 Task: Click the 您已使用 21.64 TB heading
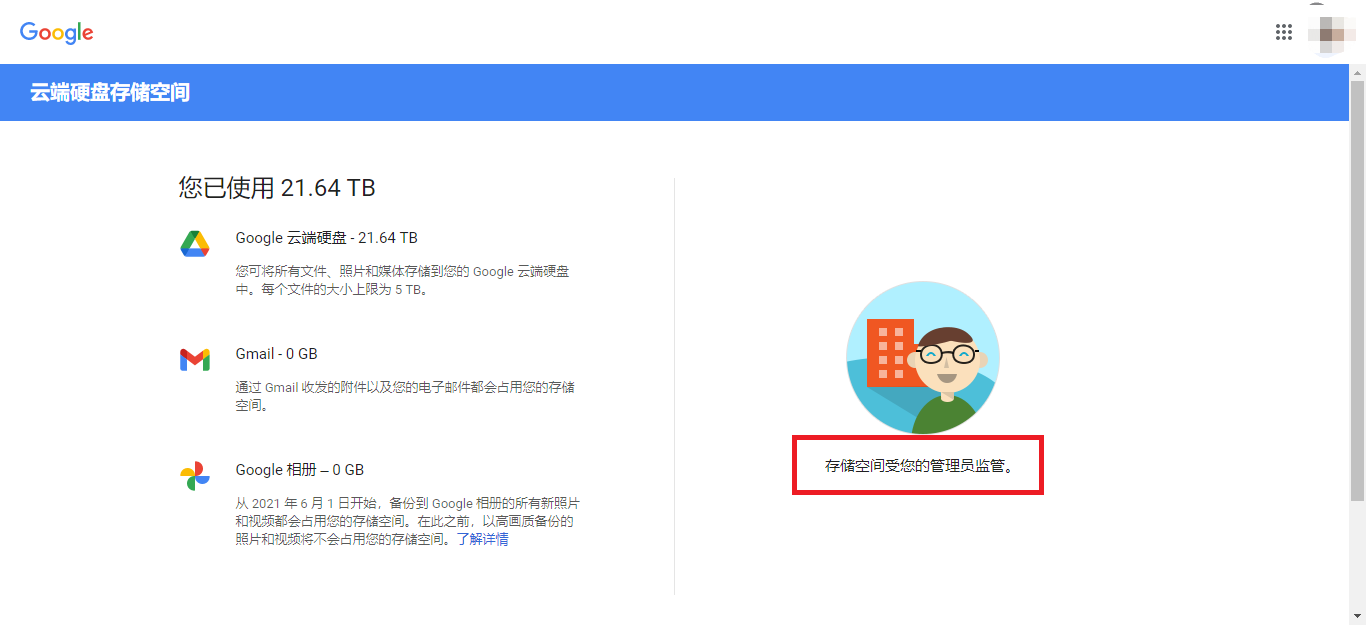277,188
